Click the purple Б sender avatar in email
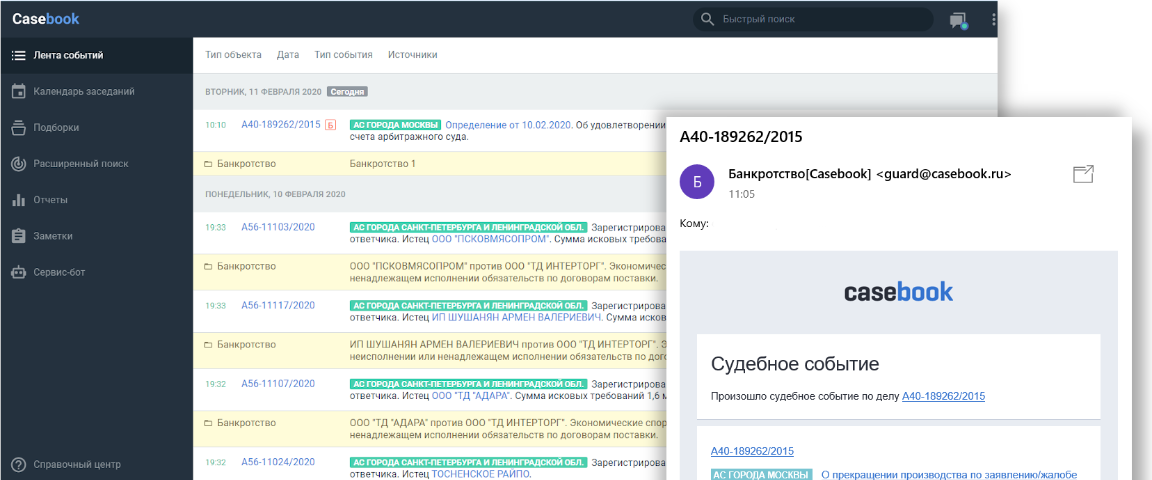Viewport: 1152px width, 480px height. (698, 182)
